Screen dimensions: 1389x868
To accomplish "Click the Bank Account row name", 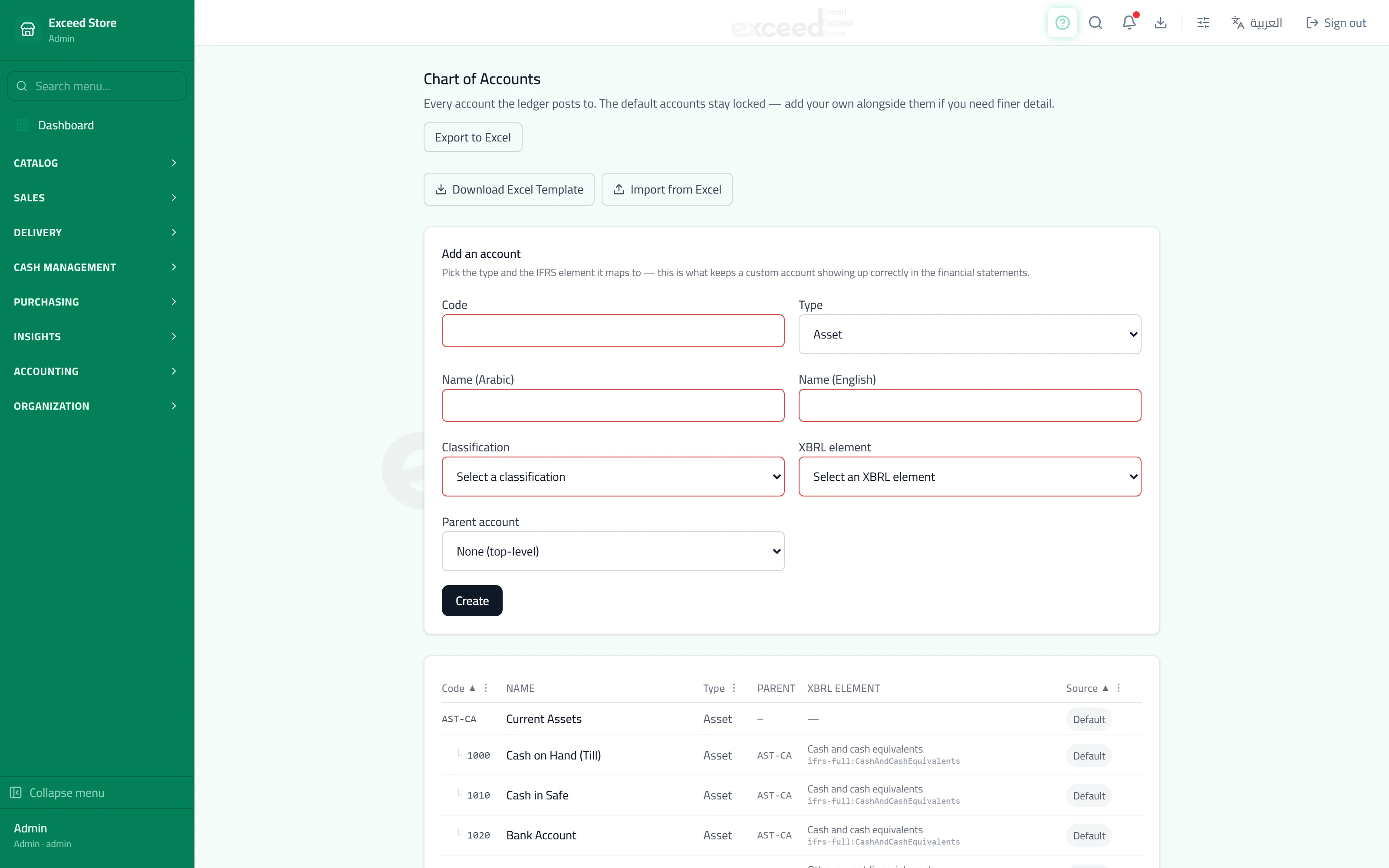I will [541, 835].
